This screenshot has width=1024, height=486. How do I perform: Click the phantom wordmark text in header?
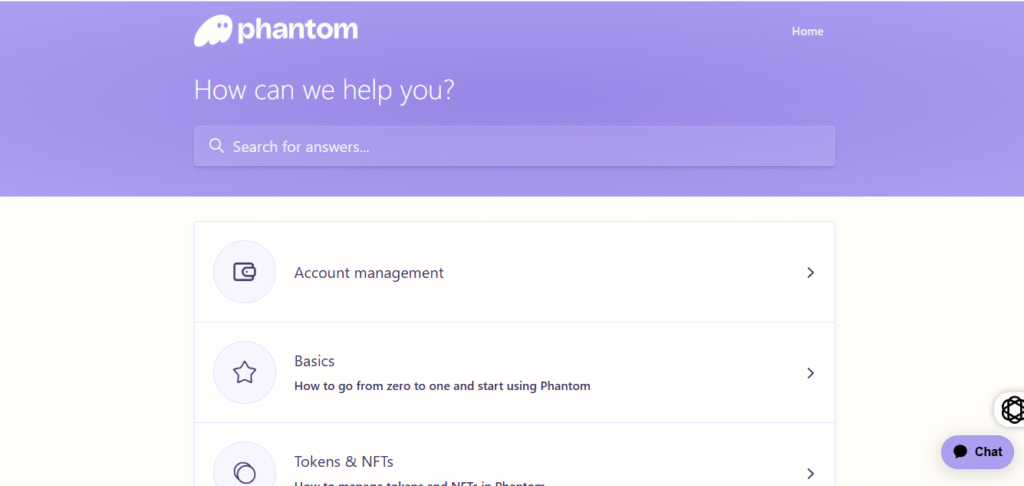298,30
